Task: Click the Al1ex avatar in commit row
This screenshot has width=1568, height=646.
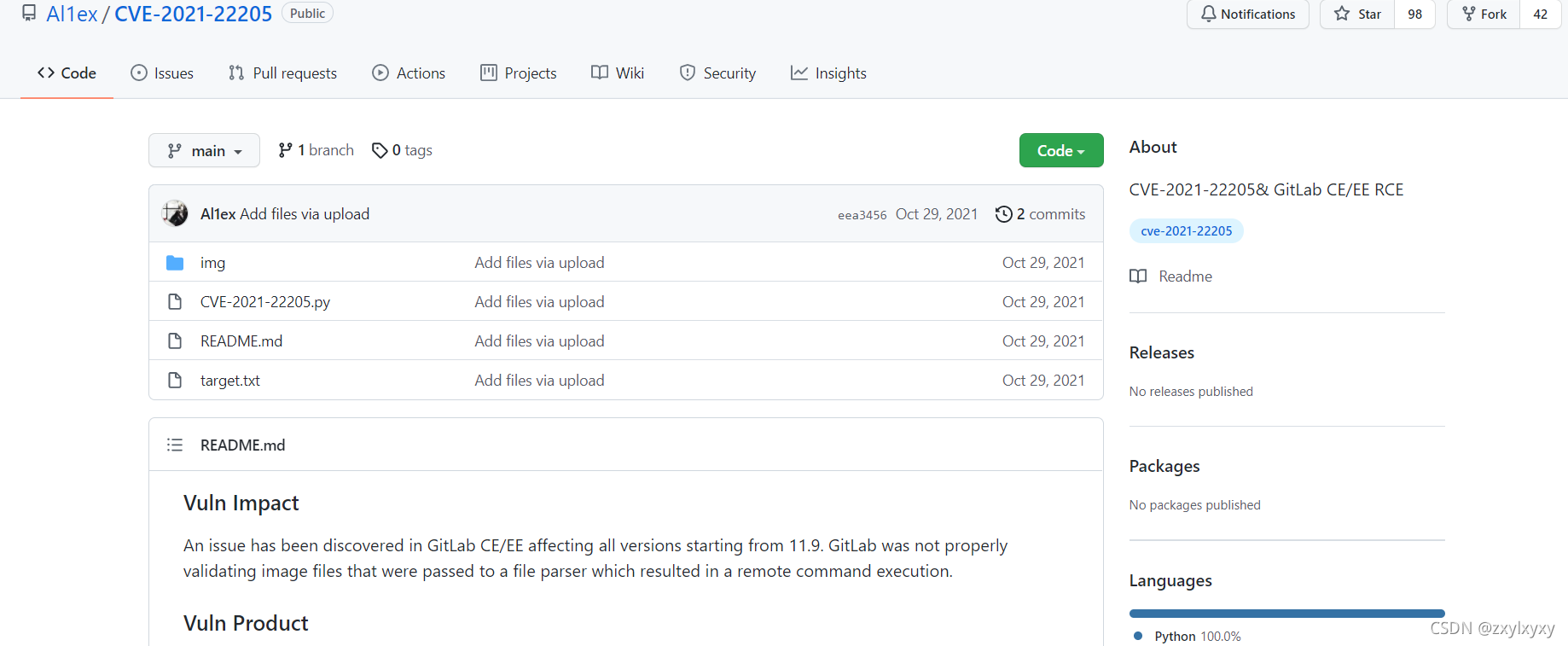Action: (175, 213)
